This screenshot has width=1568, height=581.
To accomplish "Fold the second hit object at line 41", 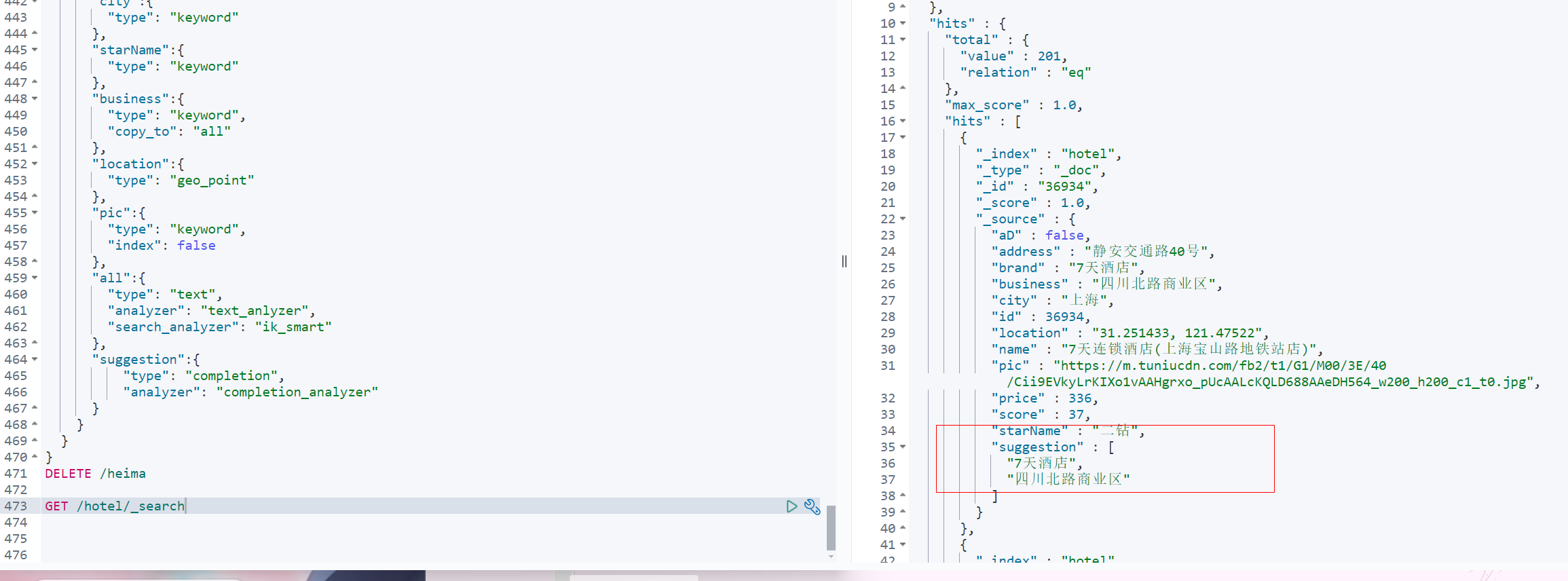I will tap(903, 544).
